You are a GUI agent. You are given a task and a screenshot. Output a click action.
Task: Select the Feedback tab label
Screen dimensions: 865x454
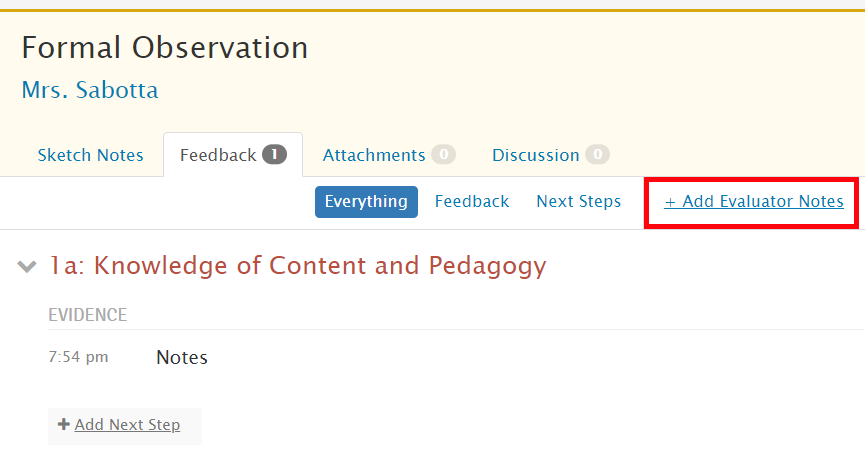coord(218,155)
